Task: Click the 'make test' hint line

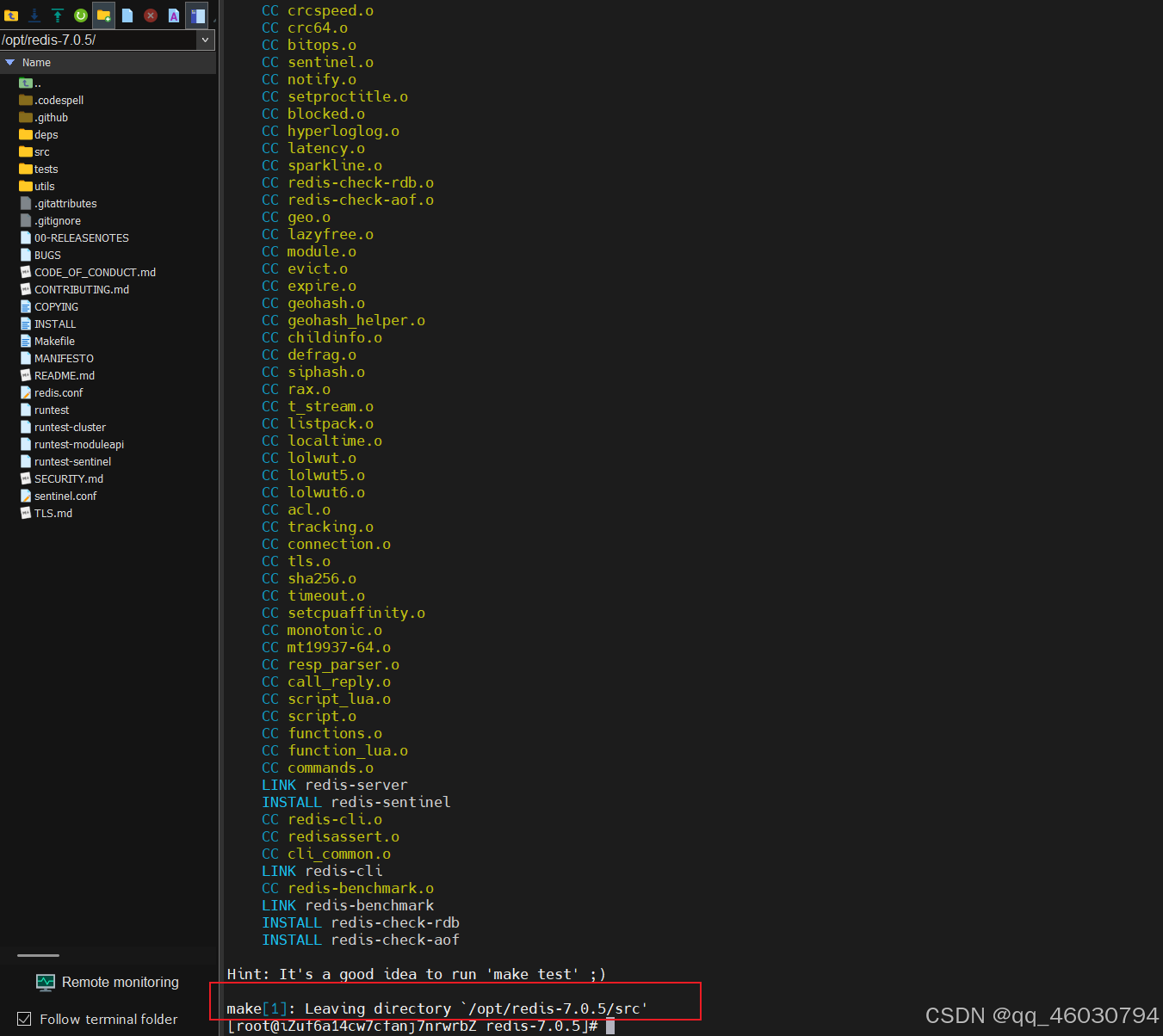Action: tap(417, 974)
